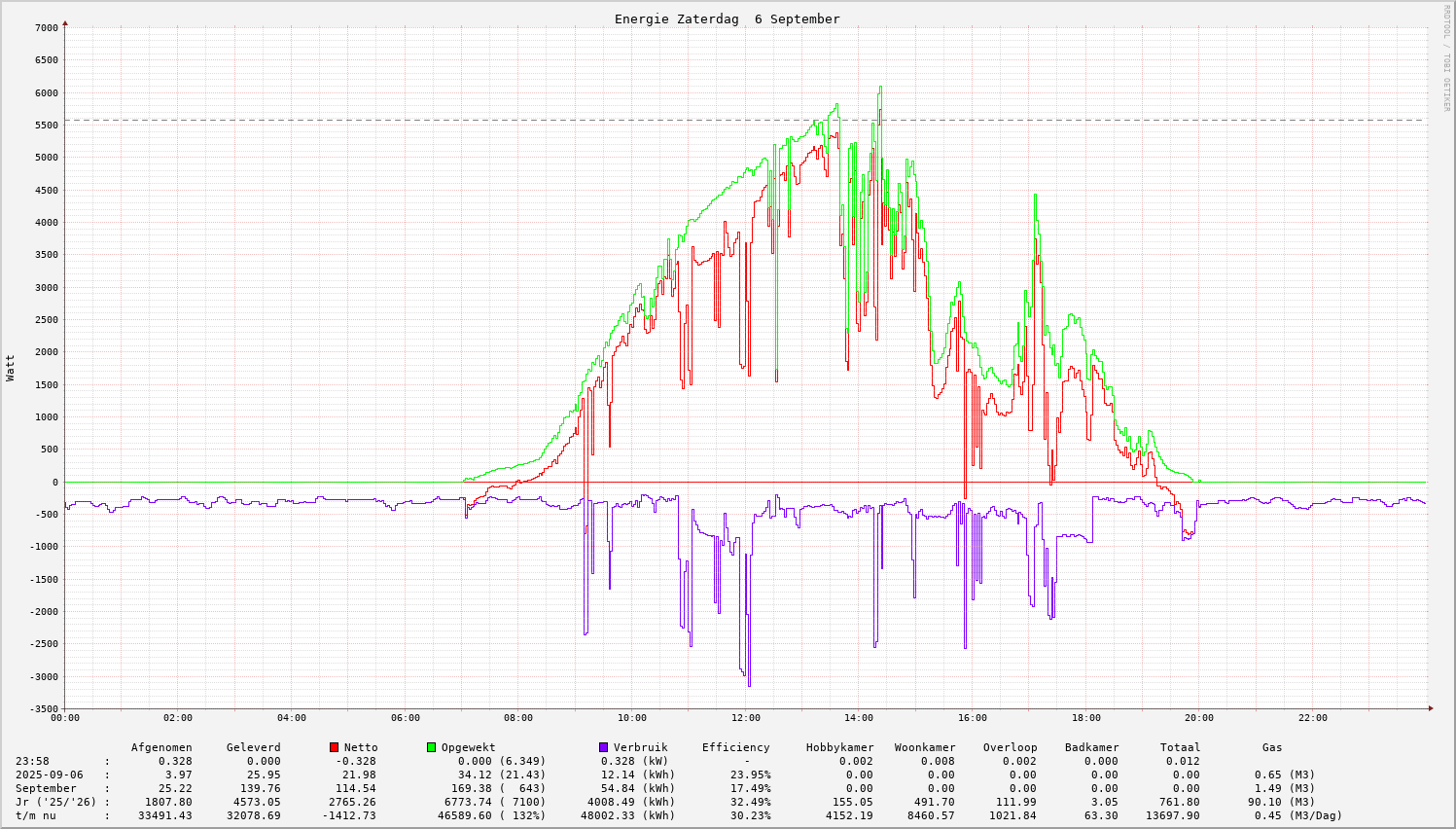Click the Efficiency column header

735,747
